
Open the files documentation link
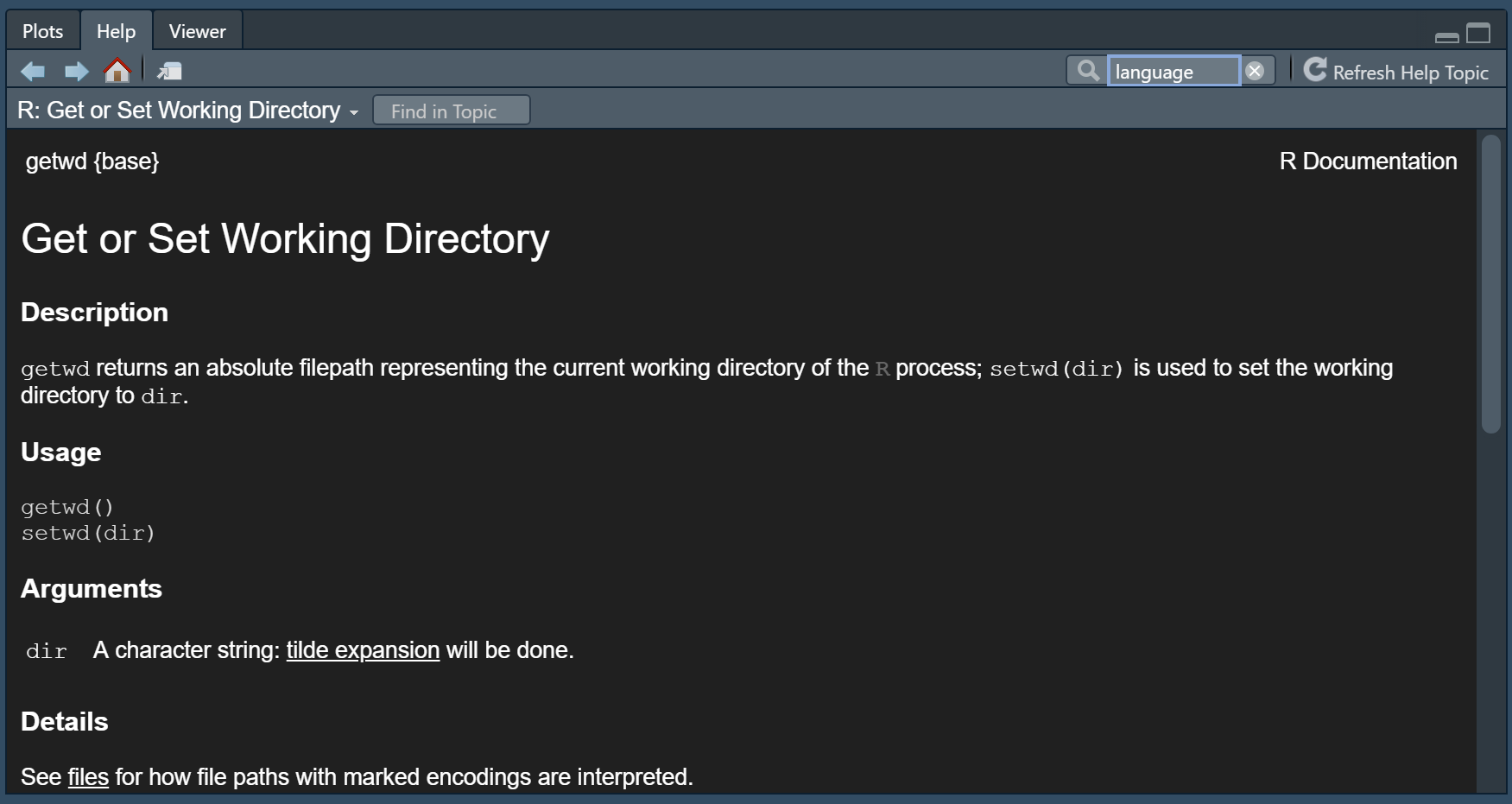pyautogui.click(x=88, y=777)
